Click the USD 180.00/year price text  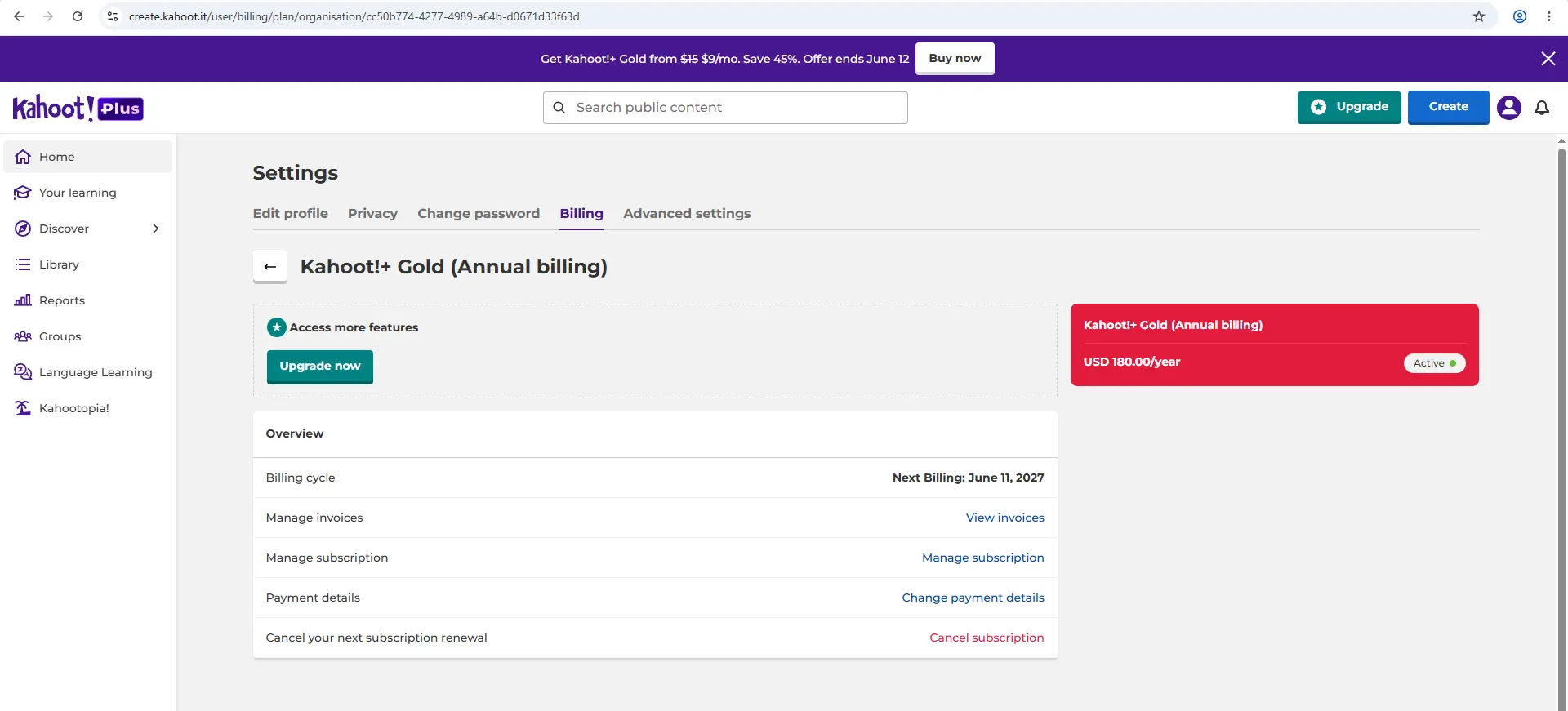[x=1132, y=362]
